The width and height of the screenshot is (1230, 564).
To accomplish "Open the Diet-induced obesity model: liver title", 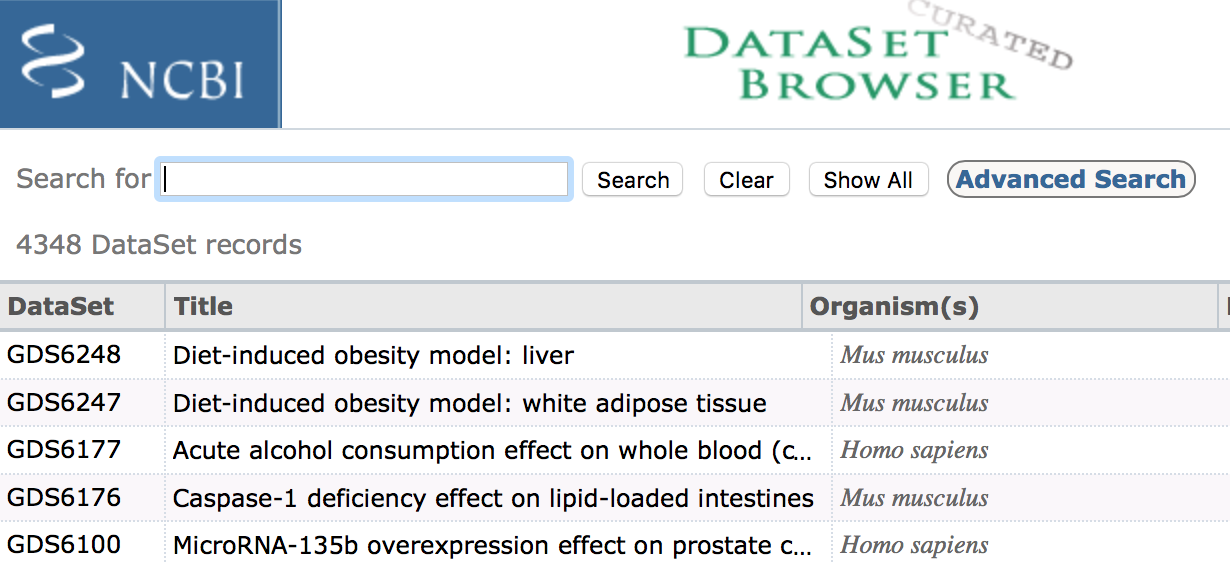I will pos(373,355).
